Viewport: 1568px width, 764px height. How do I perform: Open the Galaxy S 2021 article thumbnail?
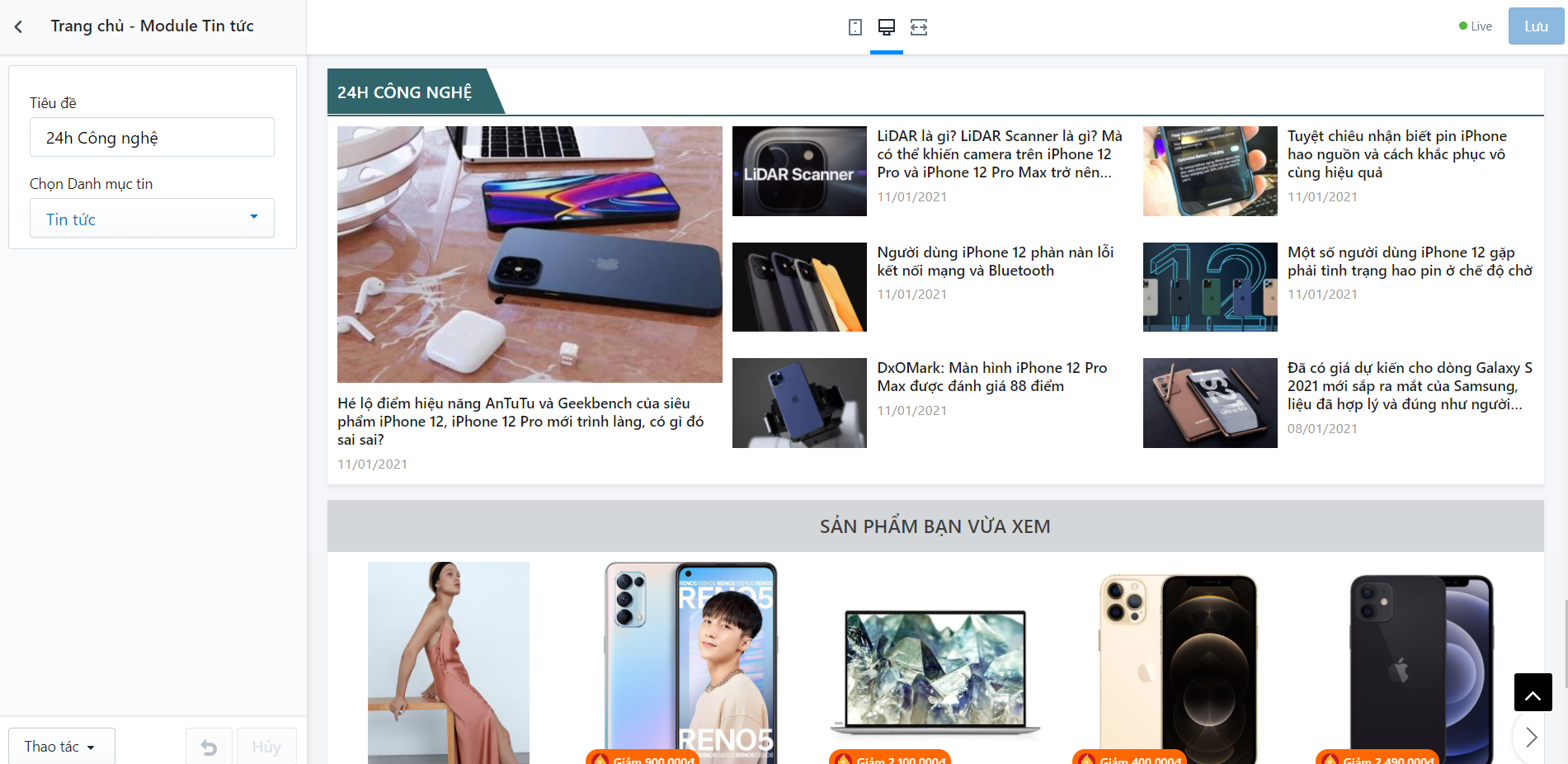(1210, 403)
